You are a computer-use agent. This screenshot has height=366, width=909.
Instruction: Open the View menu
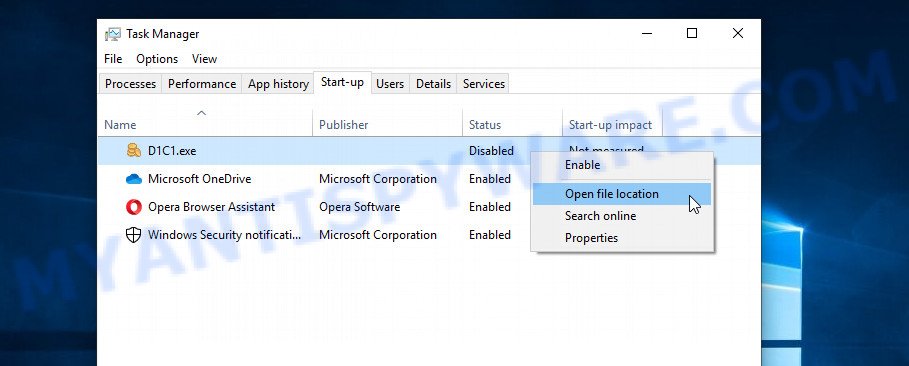pyautogui.click(x=205, y=59)
